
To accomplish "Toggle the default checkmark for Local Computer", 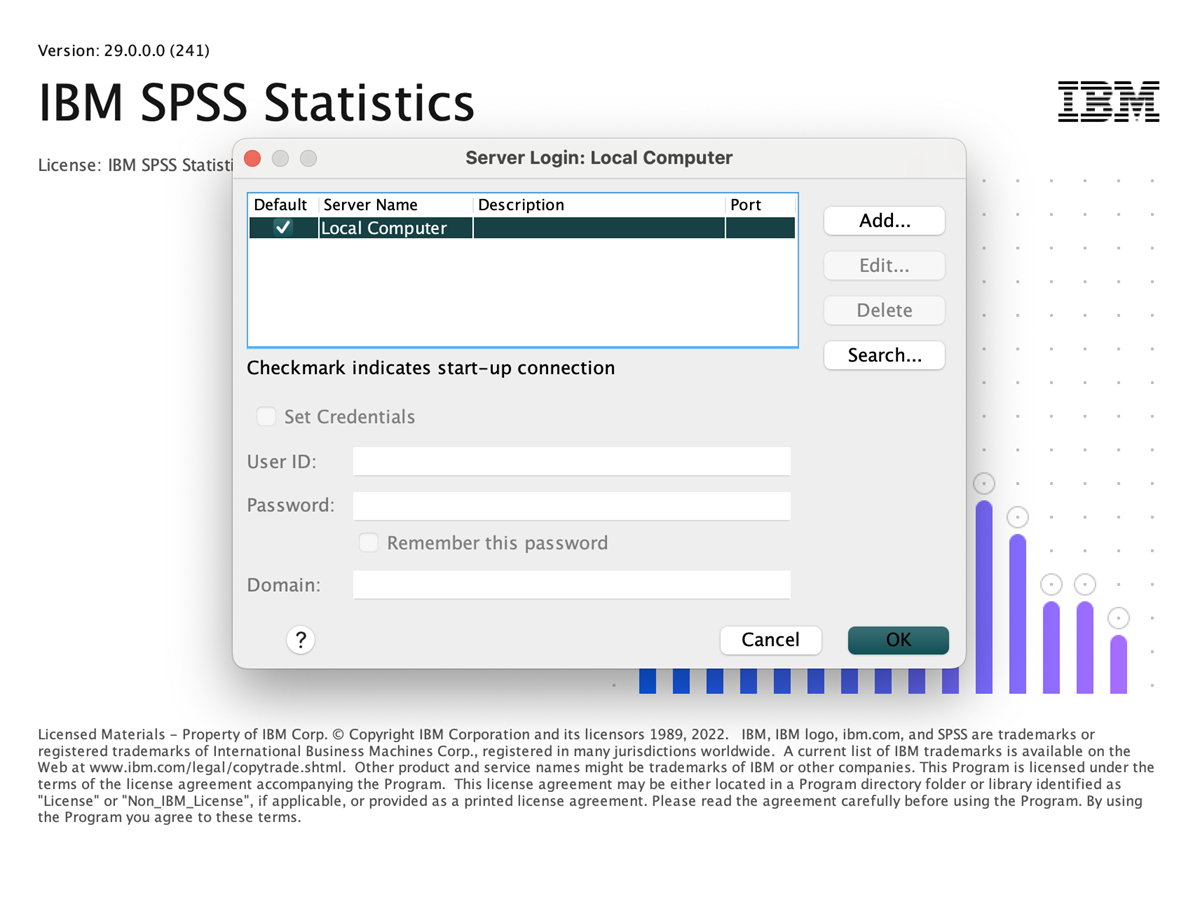I will click(x=283, y=227).
